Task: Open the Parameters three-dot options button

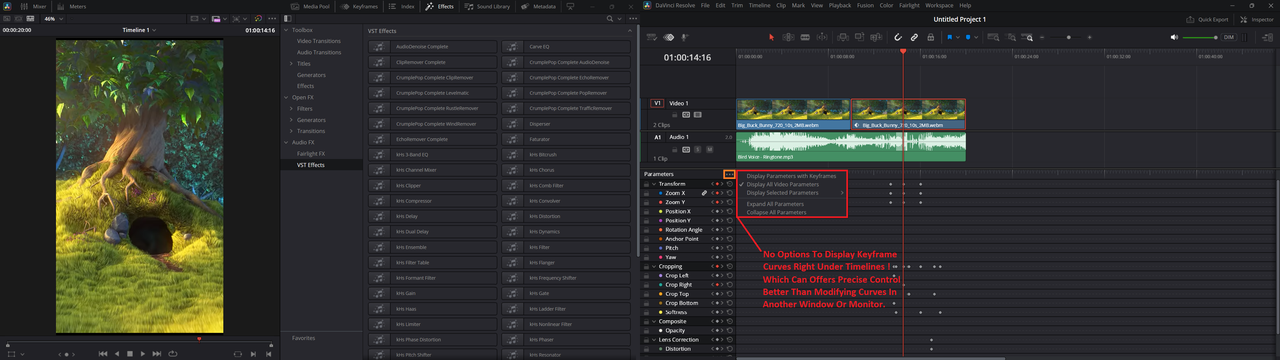Action: [729, 174]
